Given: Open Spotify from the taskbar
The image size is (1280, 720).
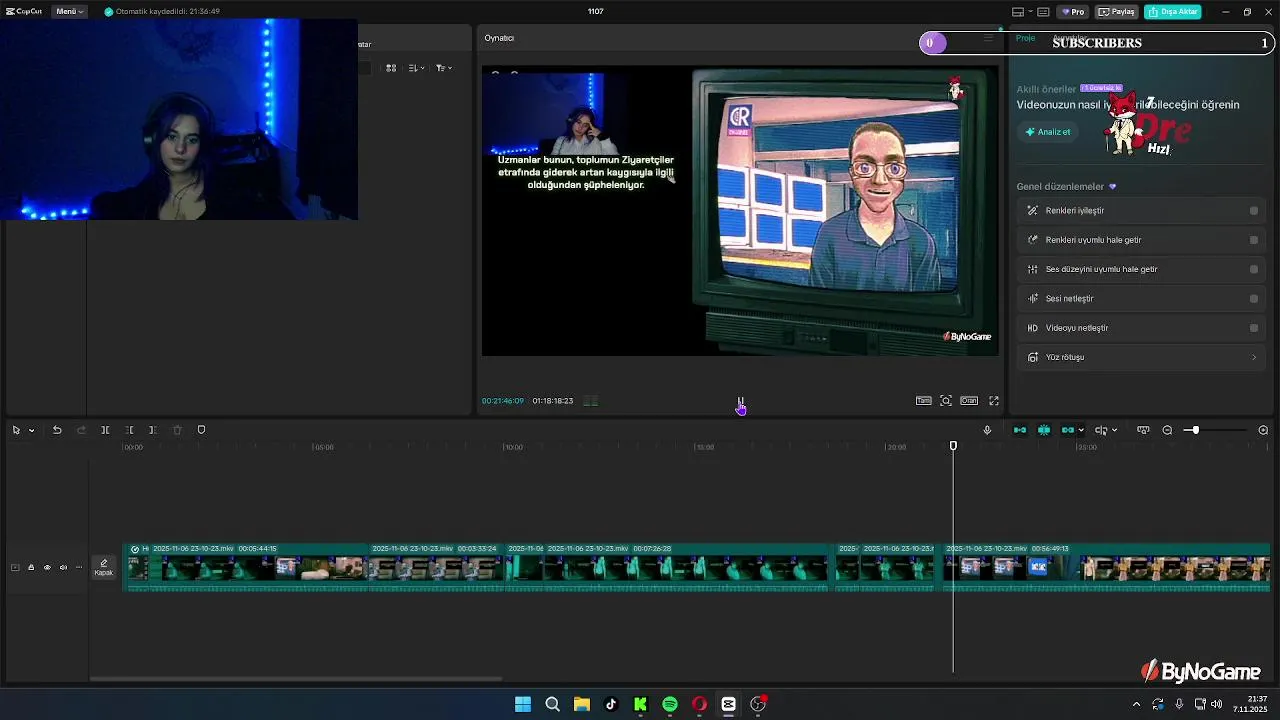Looking at the screenshot, I should tap(670, 704).
